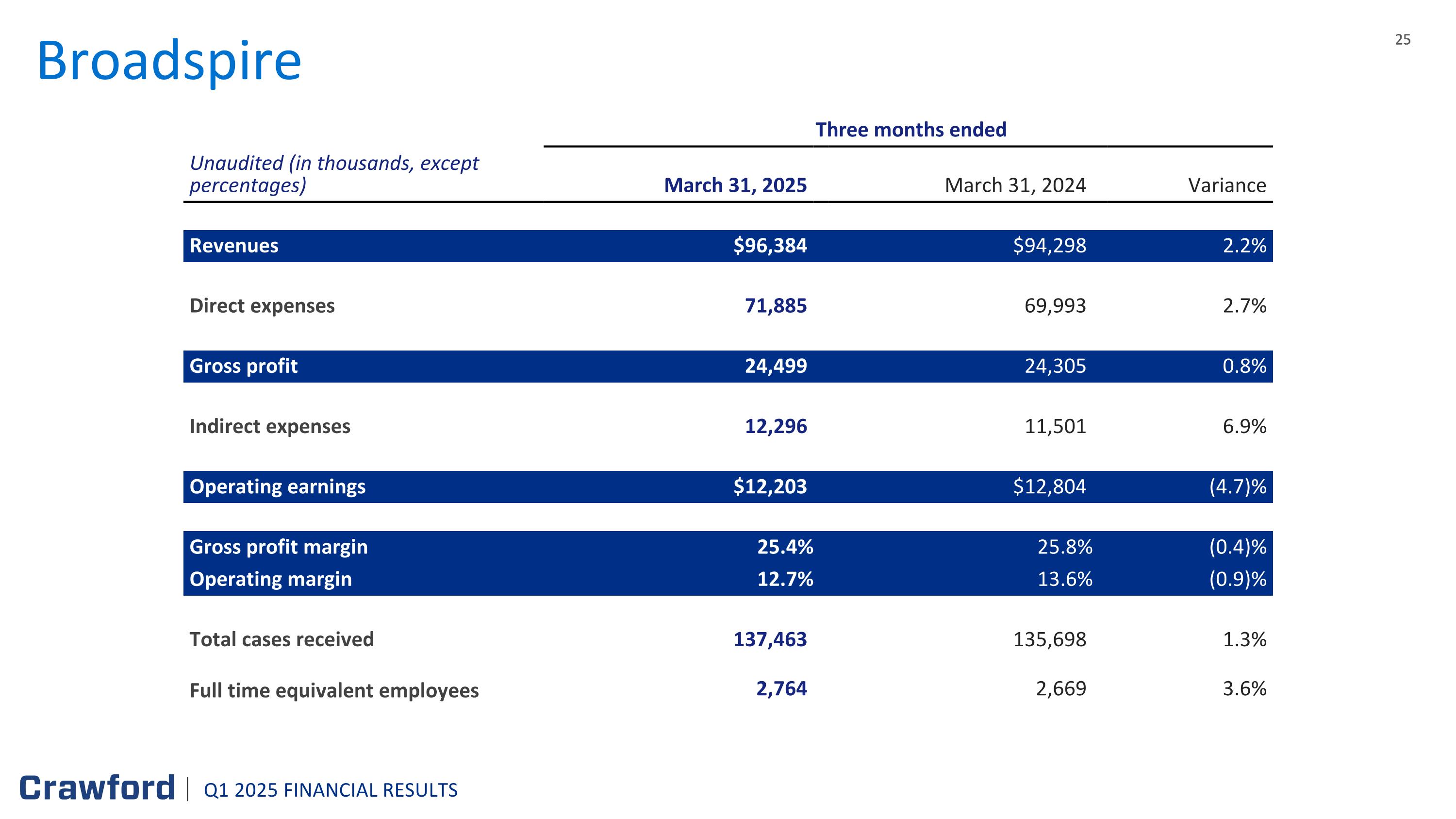Image resolution: width=1456 pixels, height=819 pixels.
Task: Click the Gross profit row label
Action: (x=243, y=366)
